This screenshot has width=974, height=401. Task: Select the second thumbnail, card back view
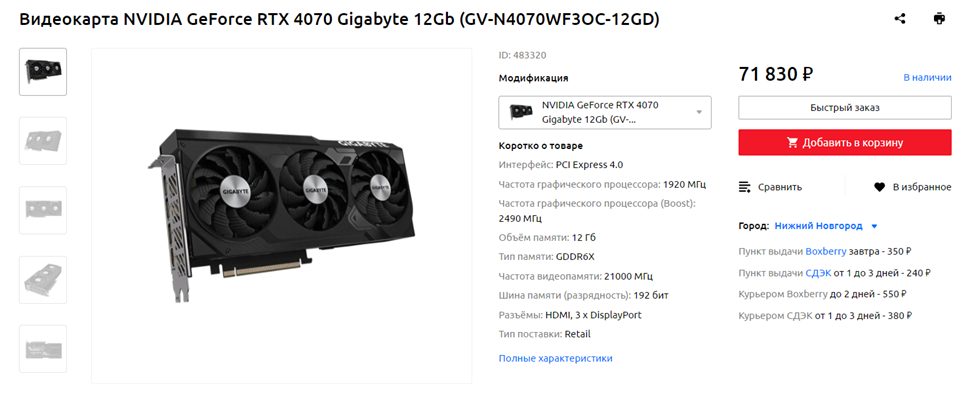coord(43,141)
